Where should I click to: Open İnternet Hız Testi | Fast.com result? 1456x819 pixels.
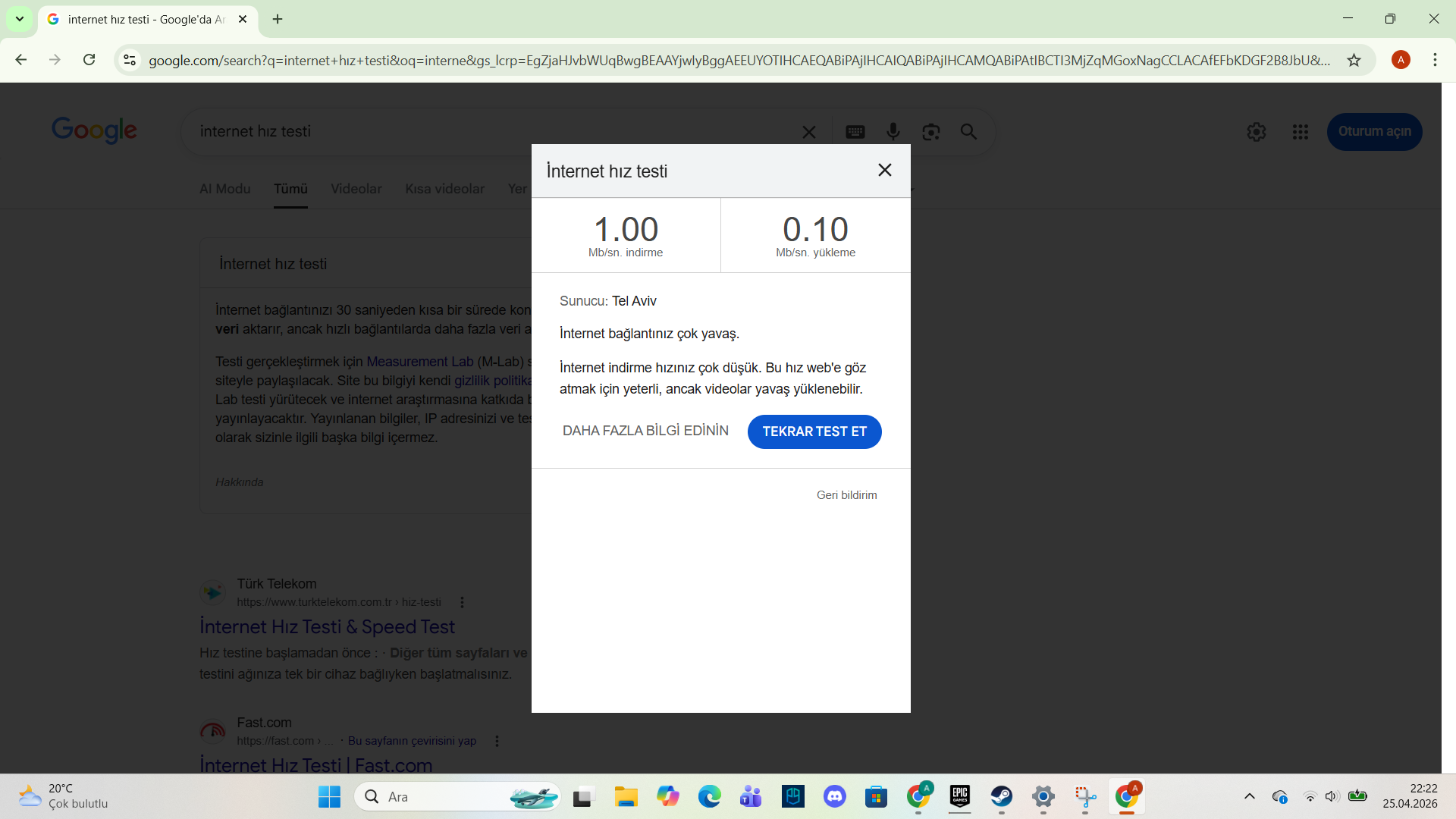(315, 764)
